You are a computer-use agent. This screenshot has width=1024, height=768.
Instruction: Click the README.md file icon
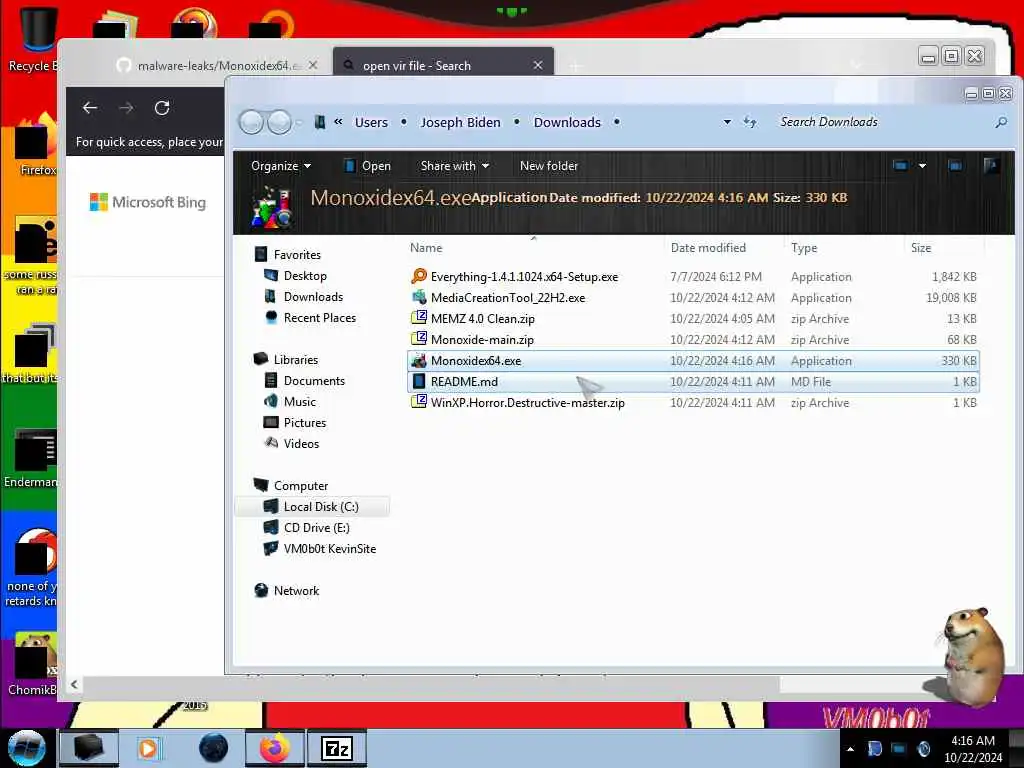pyautogui.click(x=419, y=381)
